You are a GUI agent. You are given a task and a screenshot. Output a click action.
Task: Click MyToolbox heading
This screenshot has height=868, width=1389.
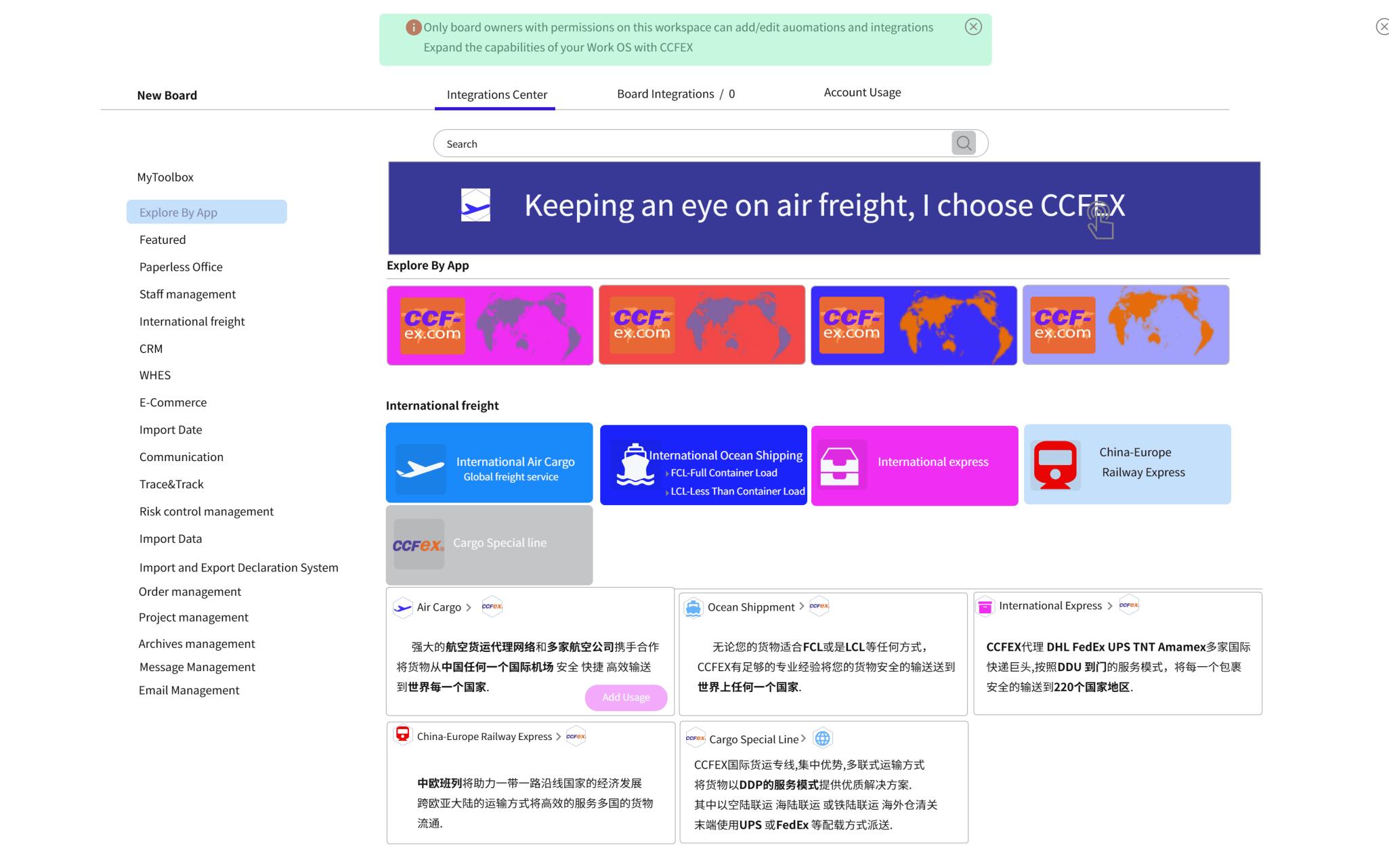click(x=165, y=177)
